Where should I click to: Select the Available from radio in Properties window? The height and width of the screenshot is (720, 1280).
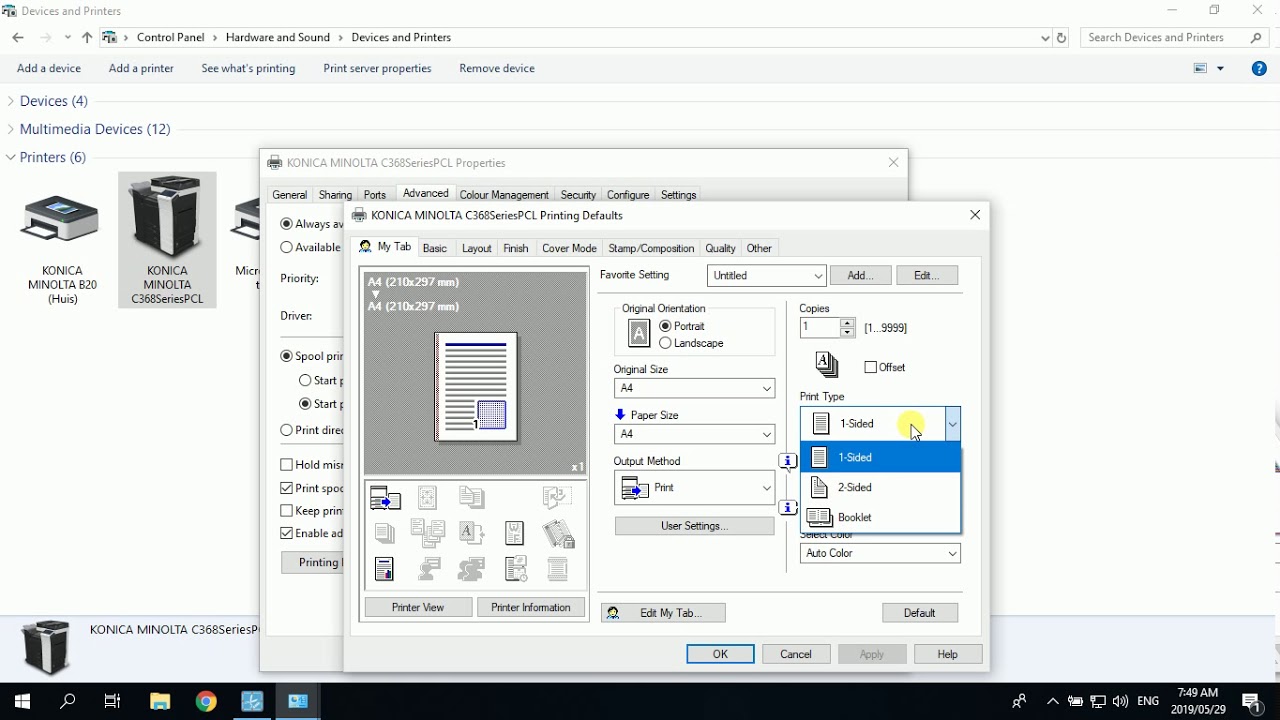point(287,247)
